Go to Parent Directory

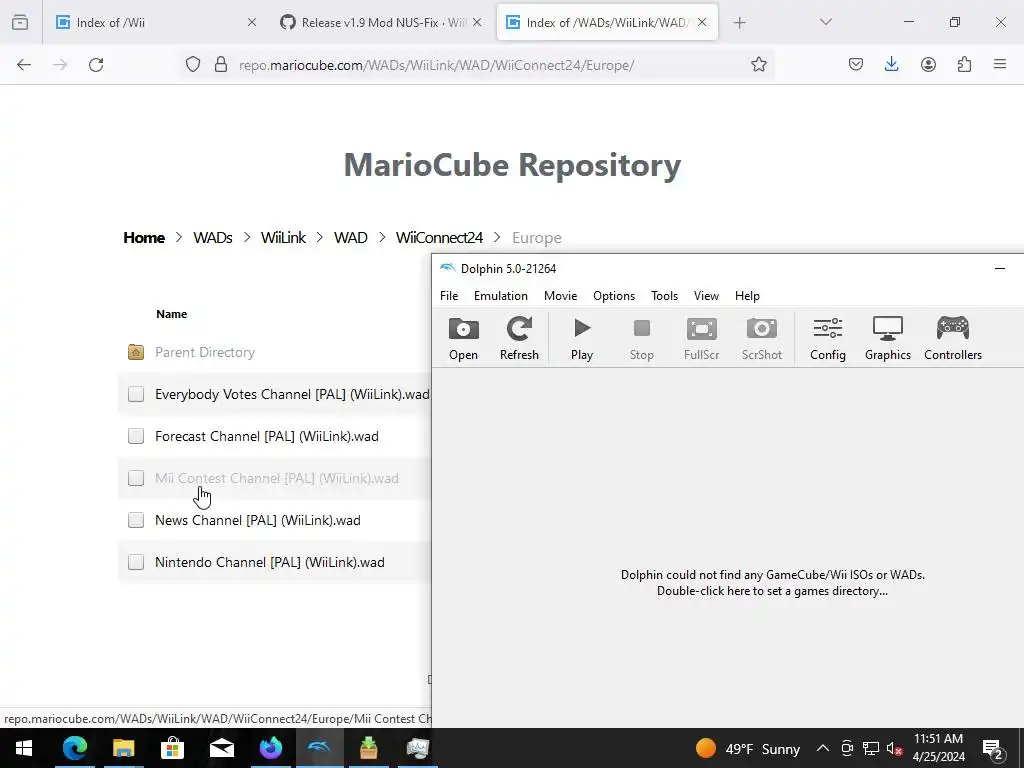[x=204, y=352]
